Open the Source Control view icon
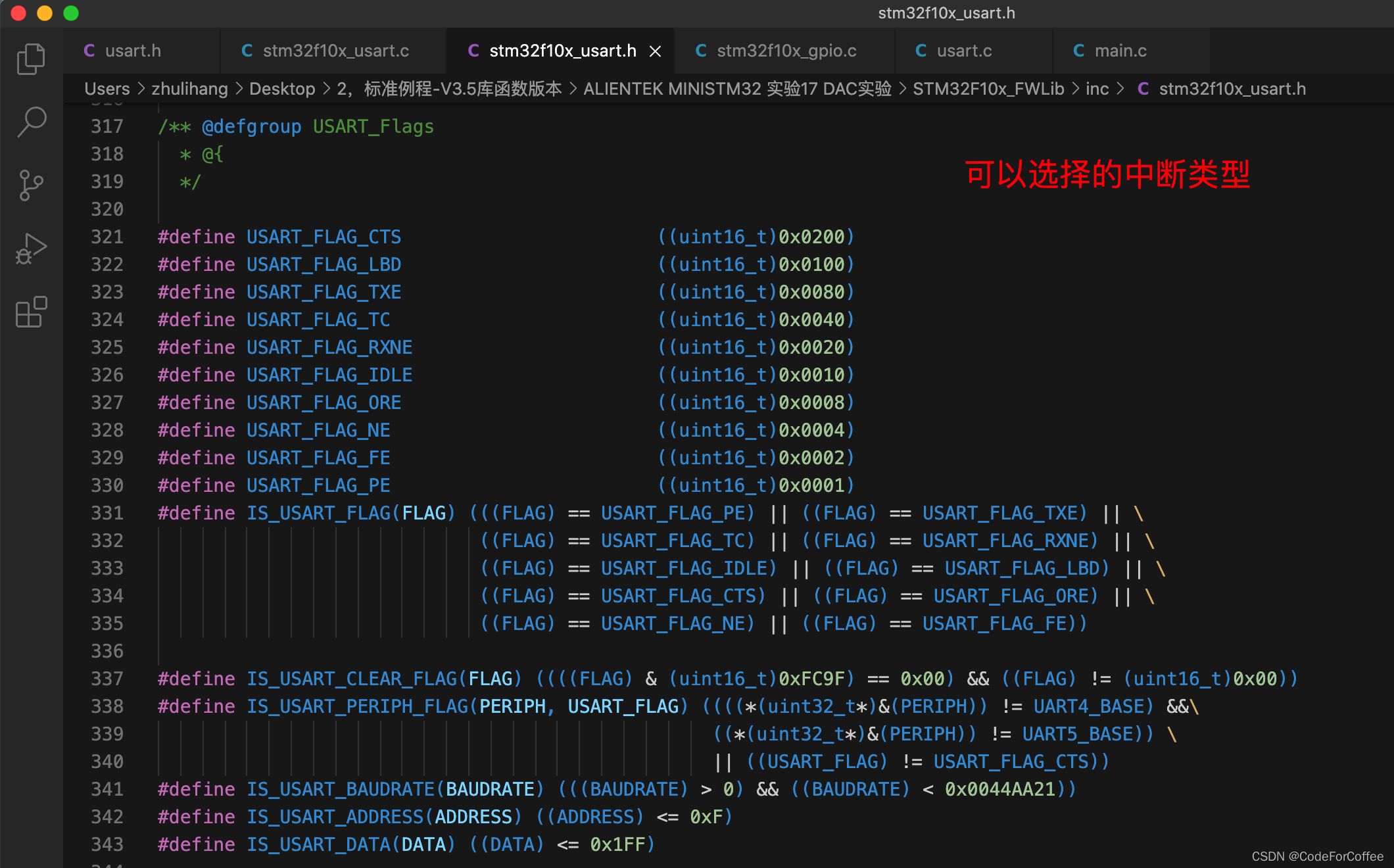1394x868 pixels. pos(31,185)
